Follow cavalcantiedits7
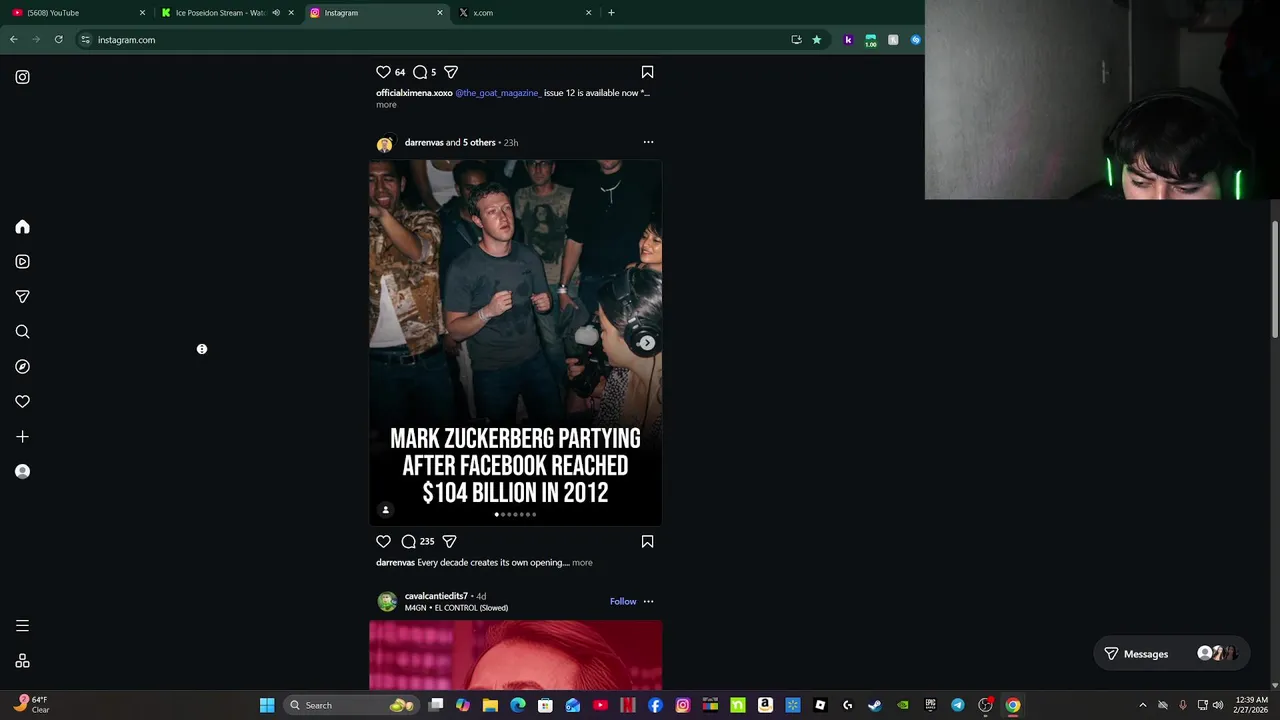This screenshot has height=720, width=1280. click(623, 601)
